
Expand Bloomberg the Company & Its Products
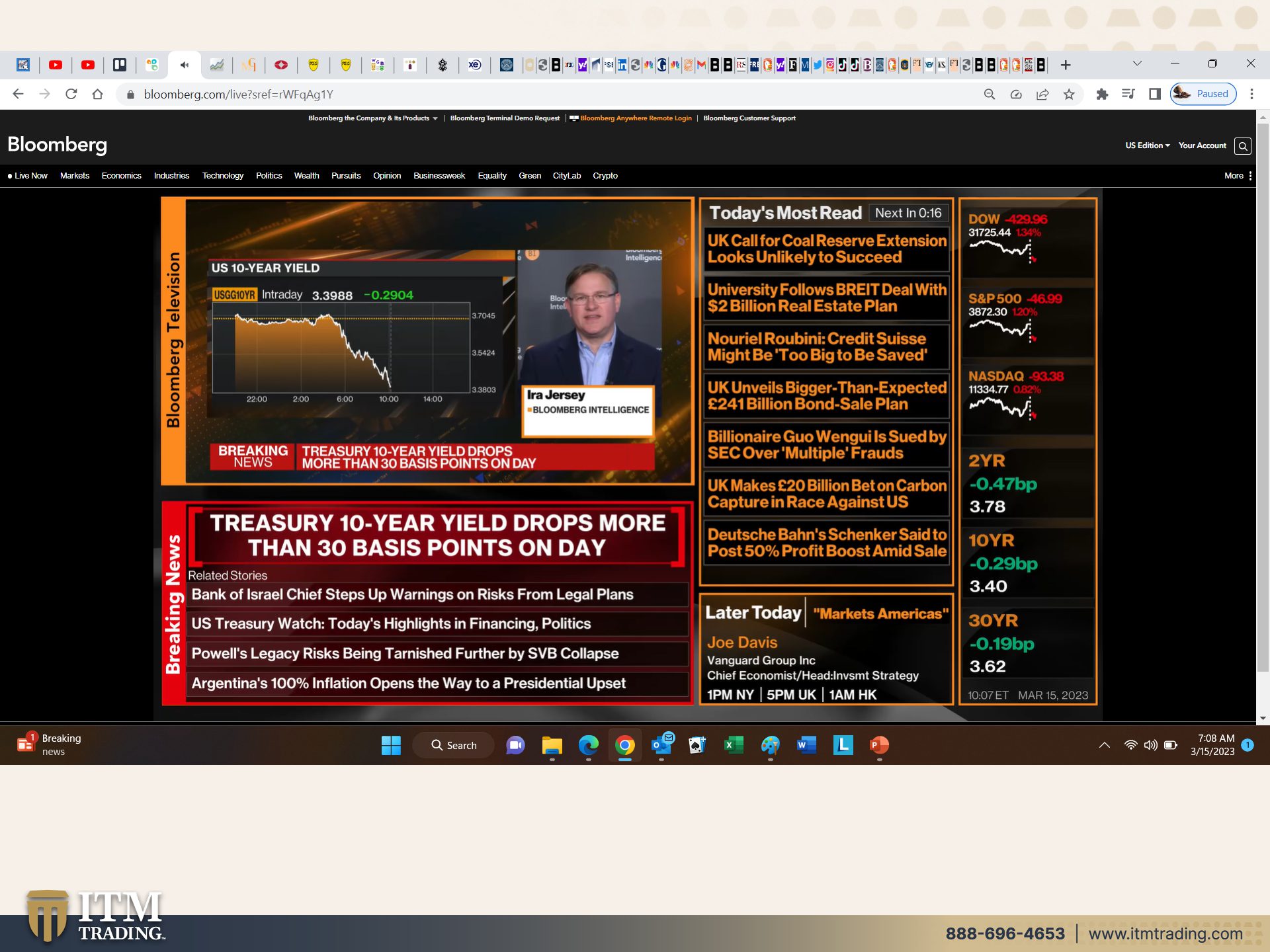(x=372, y=118)
